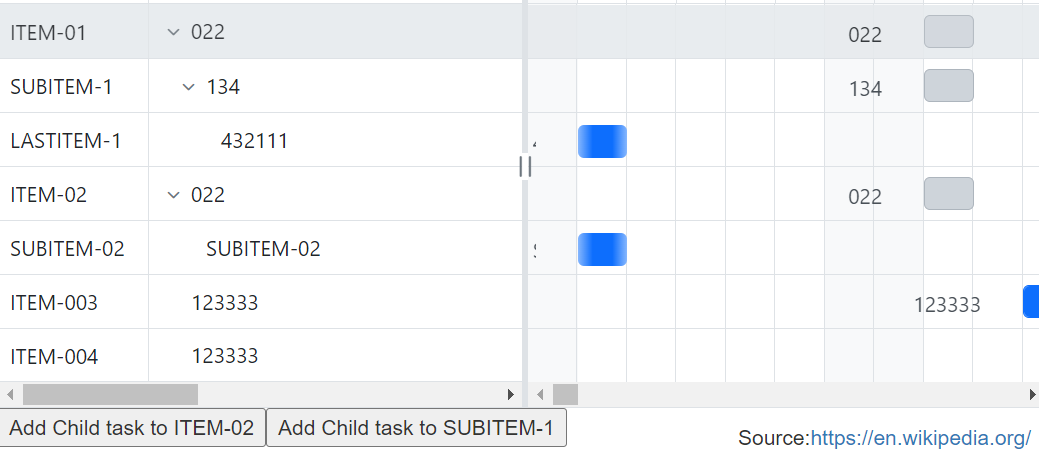Click the blue taskbar in ITEM-003 row
Screen dimensions: 1039x474
(1031, 302)
